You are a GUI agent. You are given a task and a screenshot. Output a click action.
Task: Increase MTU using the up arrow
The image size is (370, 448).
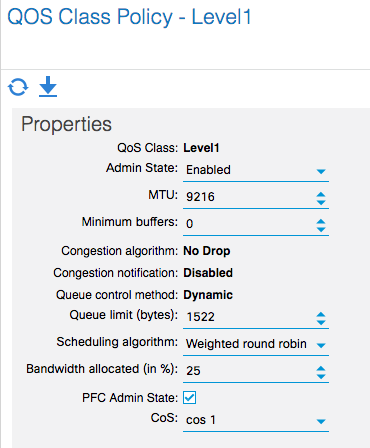(x=321, y=195)
